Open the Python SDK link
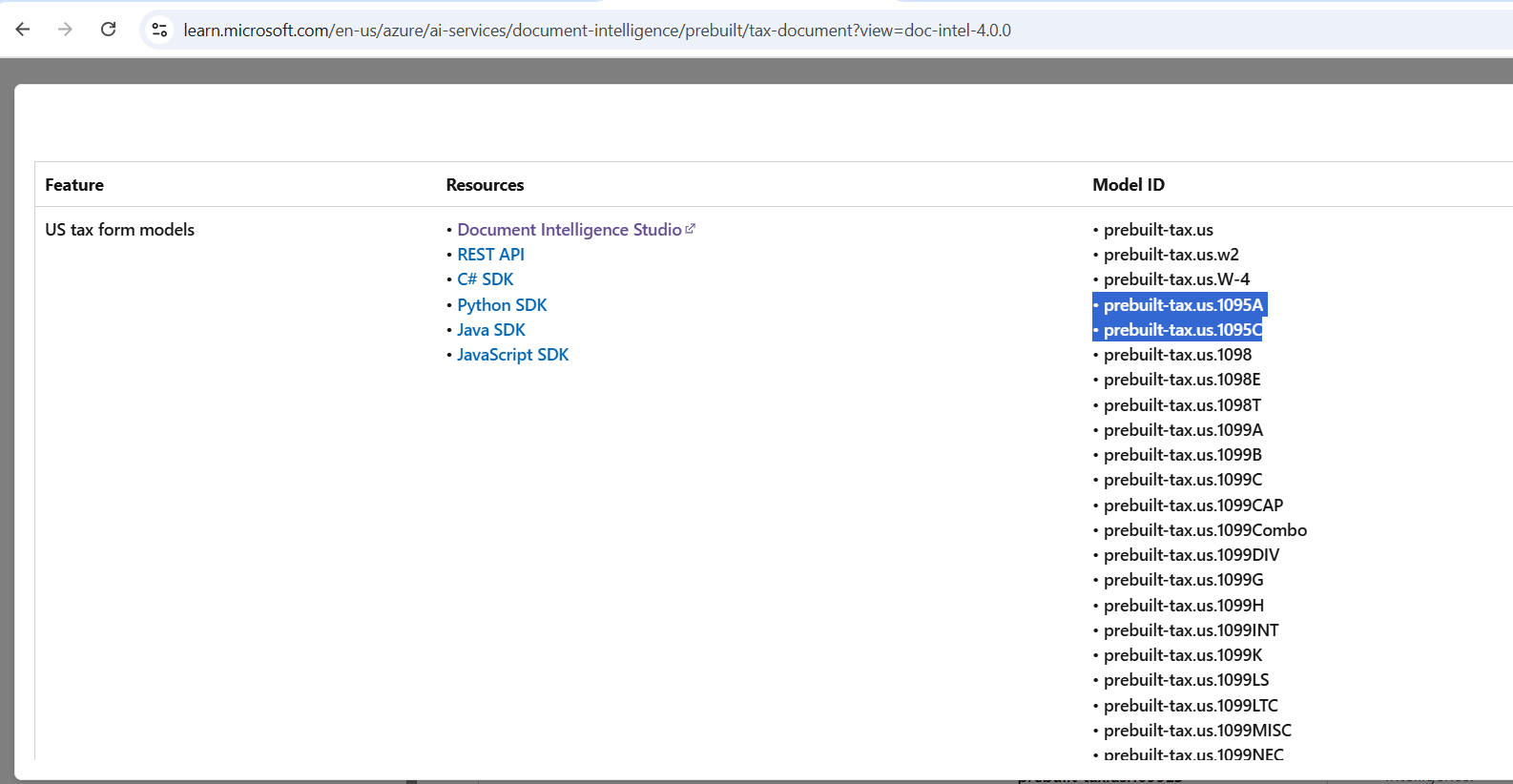Screen dimensions: 1513x784 (502, 305)
